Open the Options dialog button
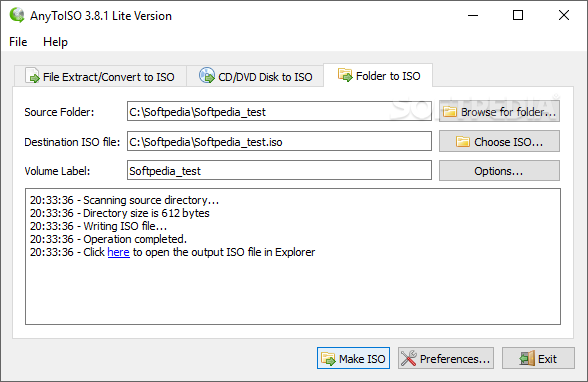The image size is (588, 382). tap(499, 171)
